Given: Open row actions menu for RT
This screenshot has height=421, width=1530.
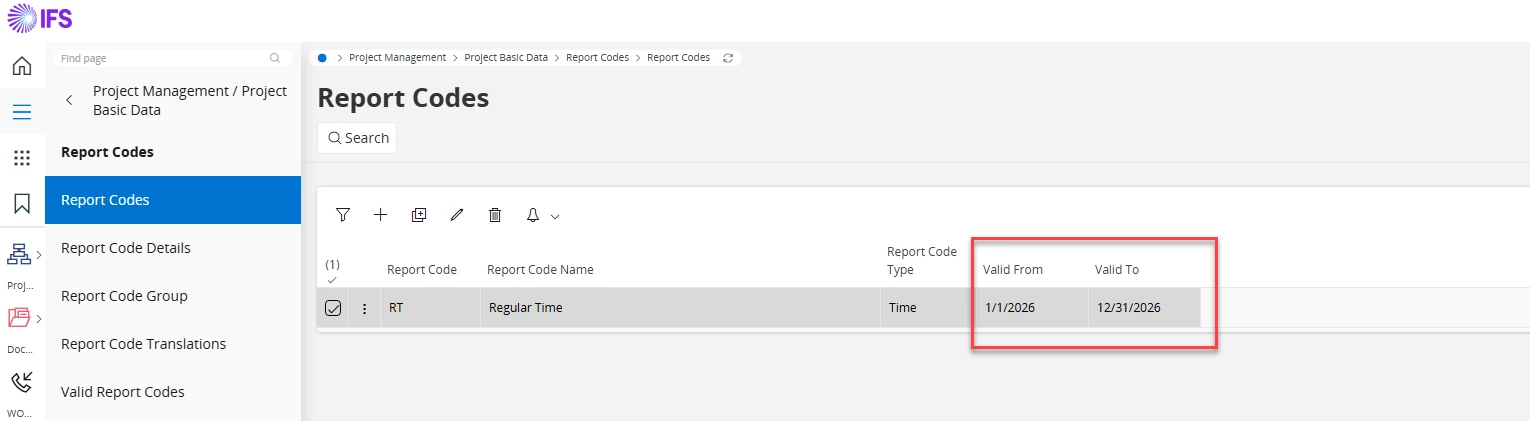Looking at the screenshot, I should 364,308.
